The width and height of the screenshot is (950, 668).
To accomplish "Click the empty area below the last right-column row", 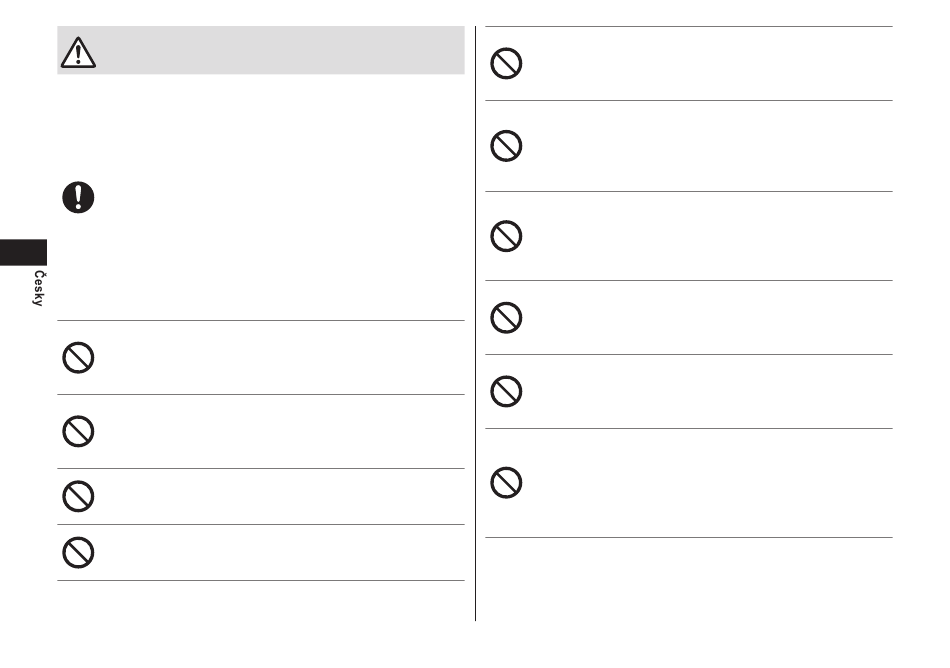I will coord(689,579).
